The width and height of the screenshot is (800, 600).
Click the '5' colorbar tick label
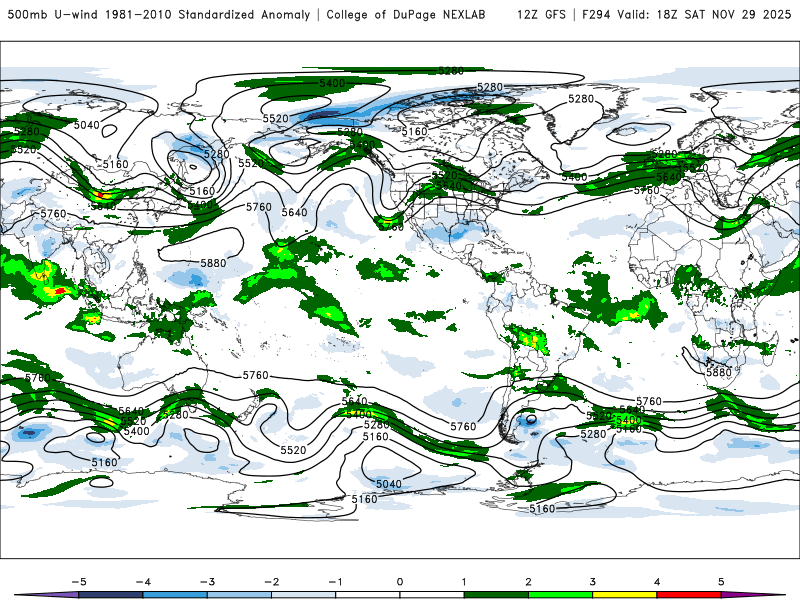pos(721,582)
